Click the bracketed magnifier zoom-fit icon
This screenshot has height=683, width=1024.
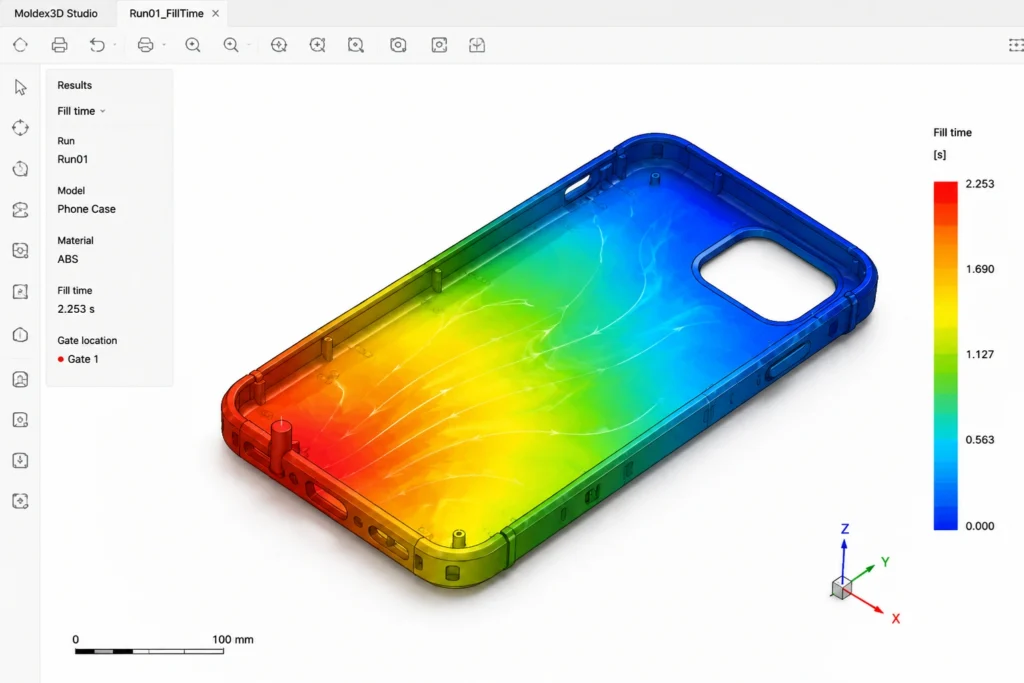click(356, 45)
